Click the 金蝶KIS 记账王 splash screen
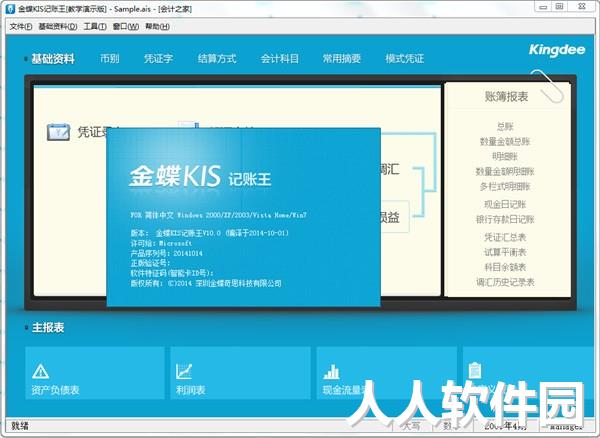Image resolution: width=600 pixels, height=438 pixels. coord(243,217)
